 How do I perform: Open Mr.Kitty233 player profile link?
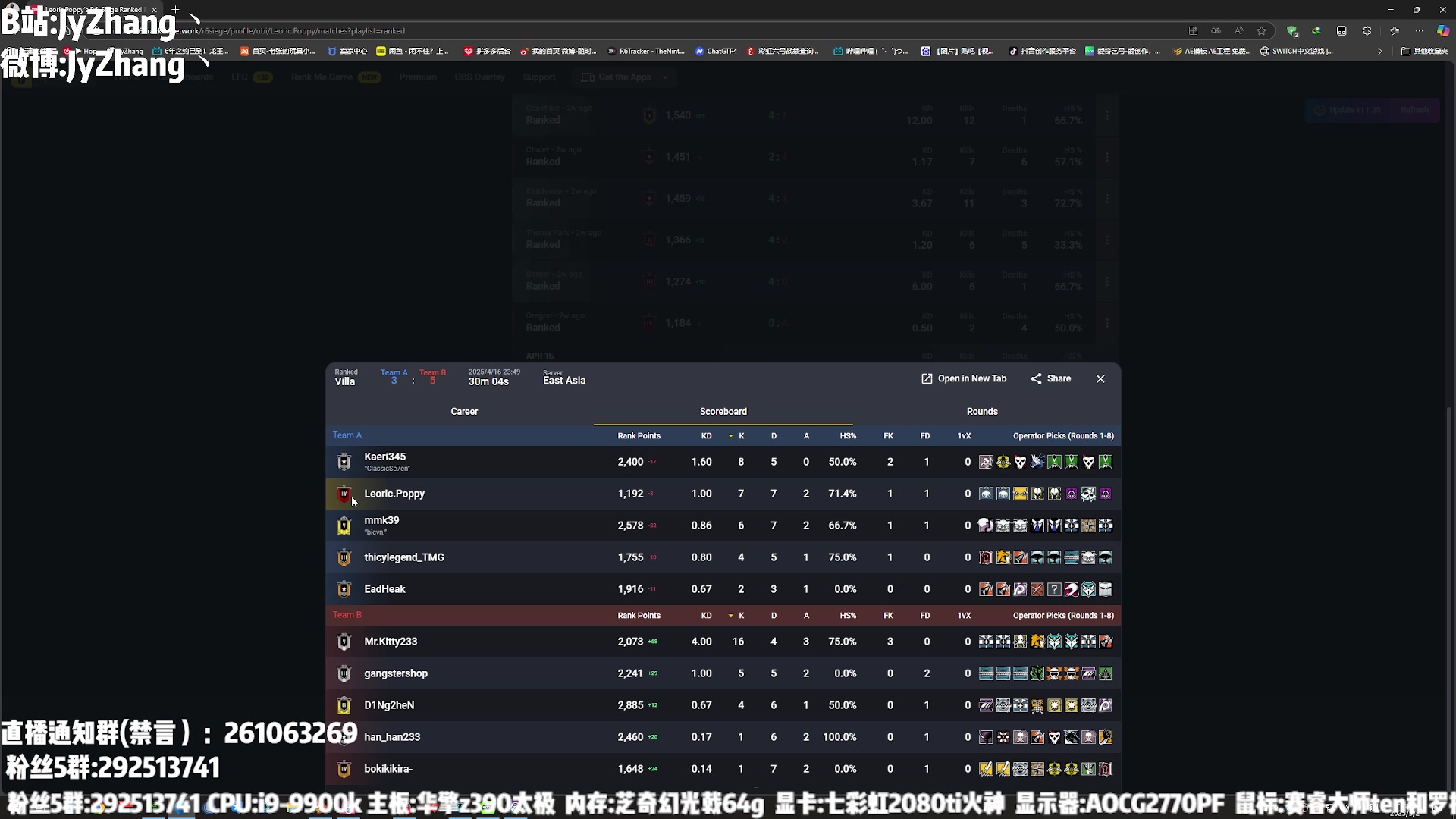[x=391, y=642]
